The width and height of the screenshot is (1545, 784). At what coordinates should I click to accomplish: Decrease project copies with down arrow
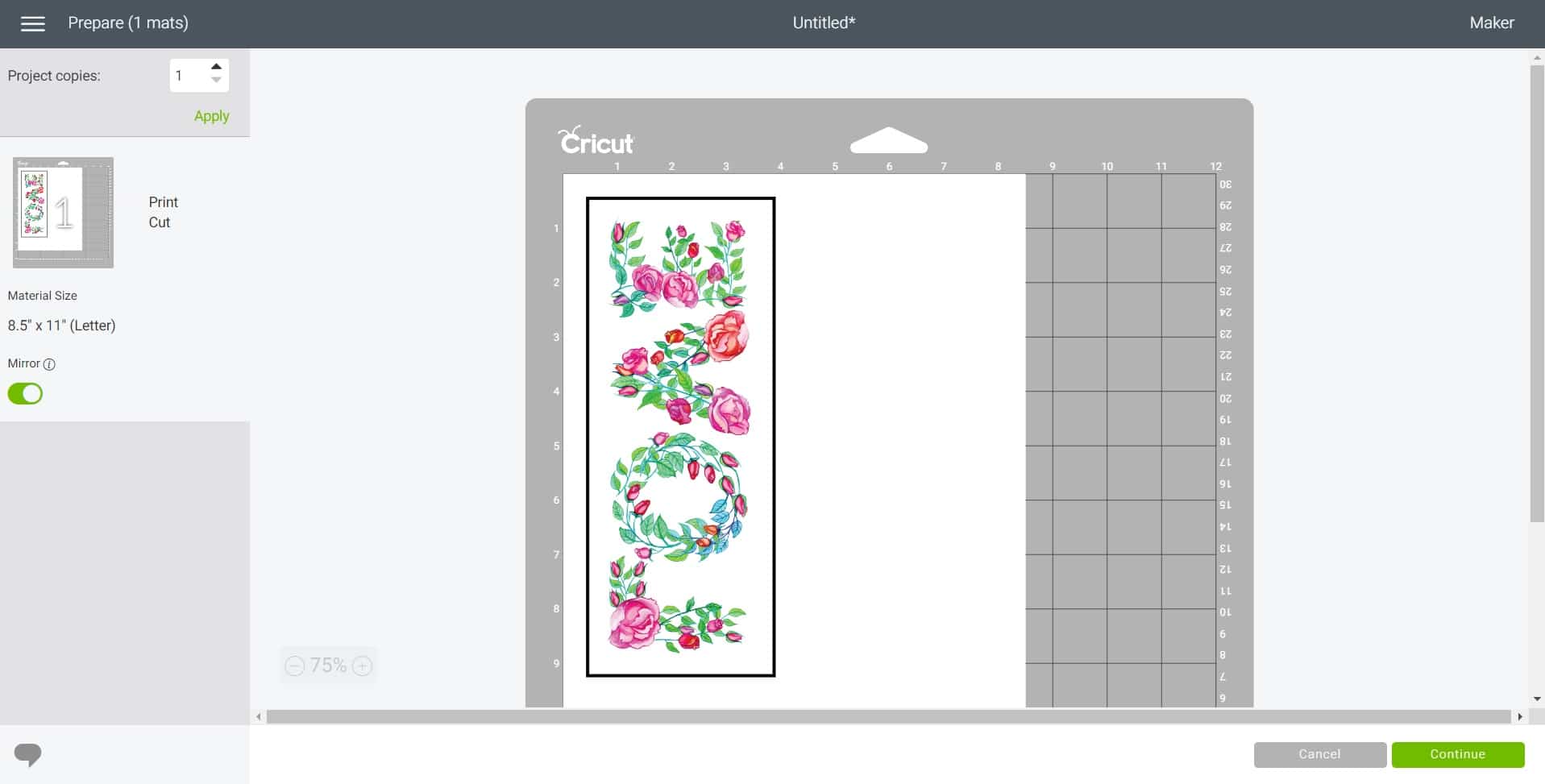216,81
